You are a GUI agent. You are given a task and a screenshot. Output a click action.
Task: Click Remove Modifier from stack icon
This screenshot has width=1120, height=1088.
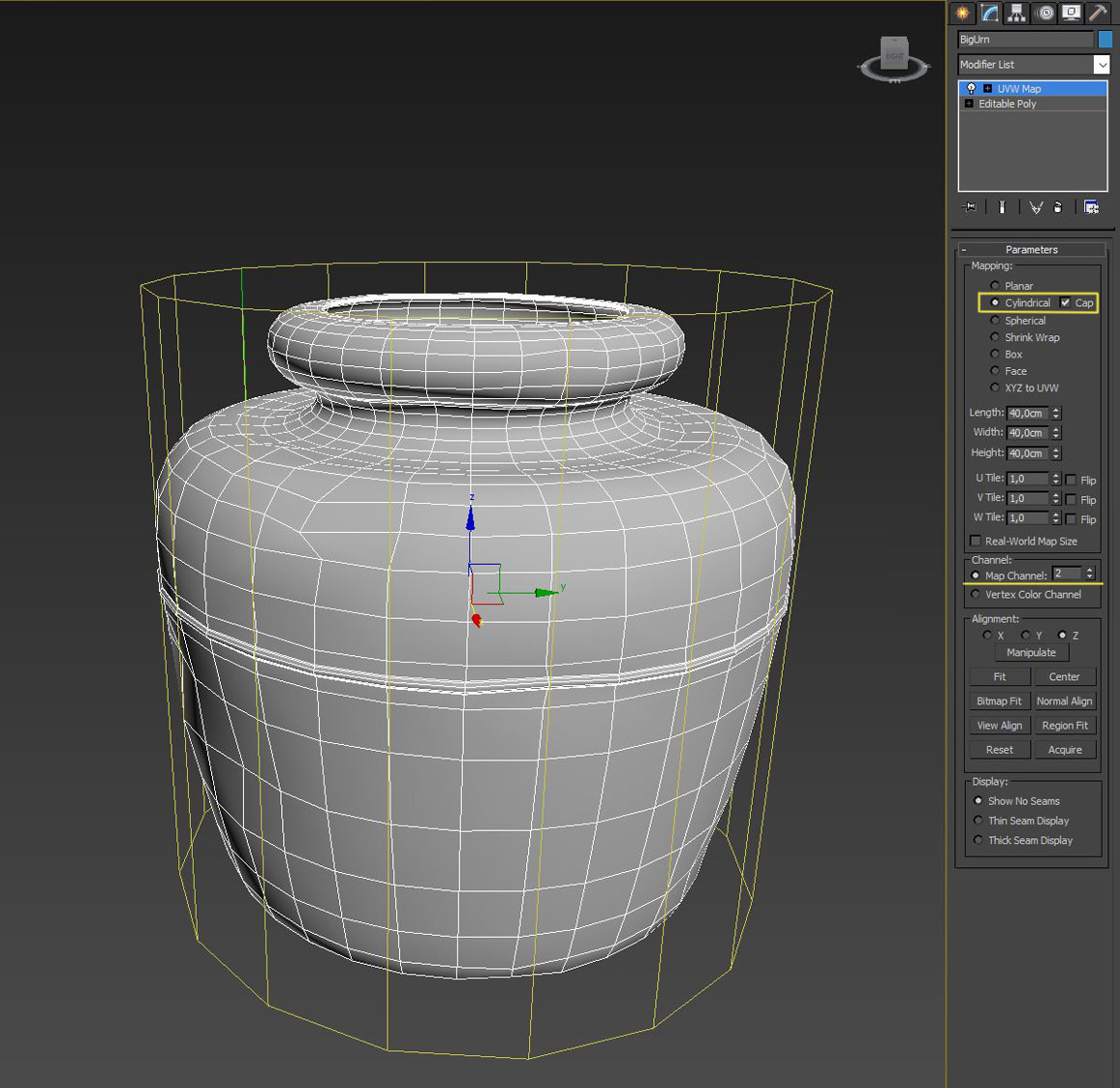point(1058,207)
